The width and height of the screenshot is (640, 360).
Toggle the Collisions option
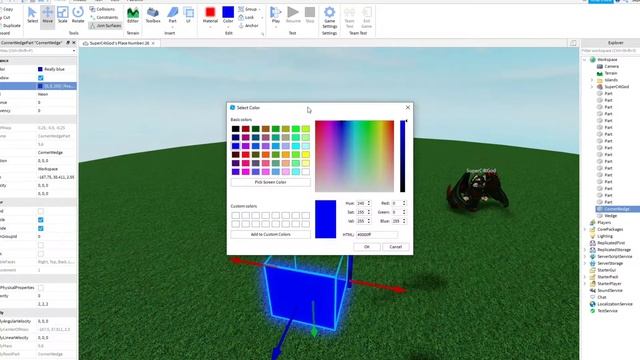point(102,9)
